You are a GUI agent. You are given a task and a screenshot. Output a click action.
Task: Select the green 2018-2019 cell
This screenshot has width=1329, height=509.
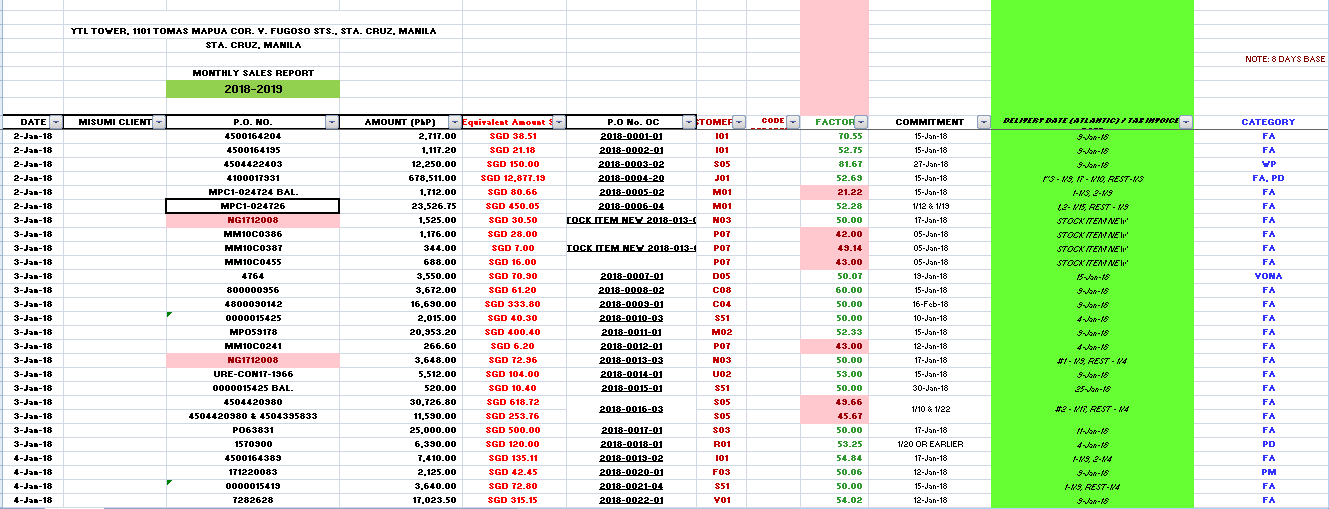pyautogui.click(x=253, y=89)
